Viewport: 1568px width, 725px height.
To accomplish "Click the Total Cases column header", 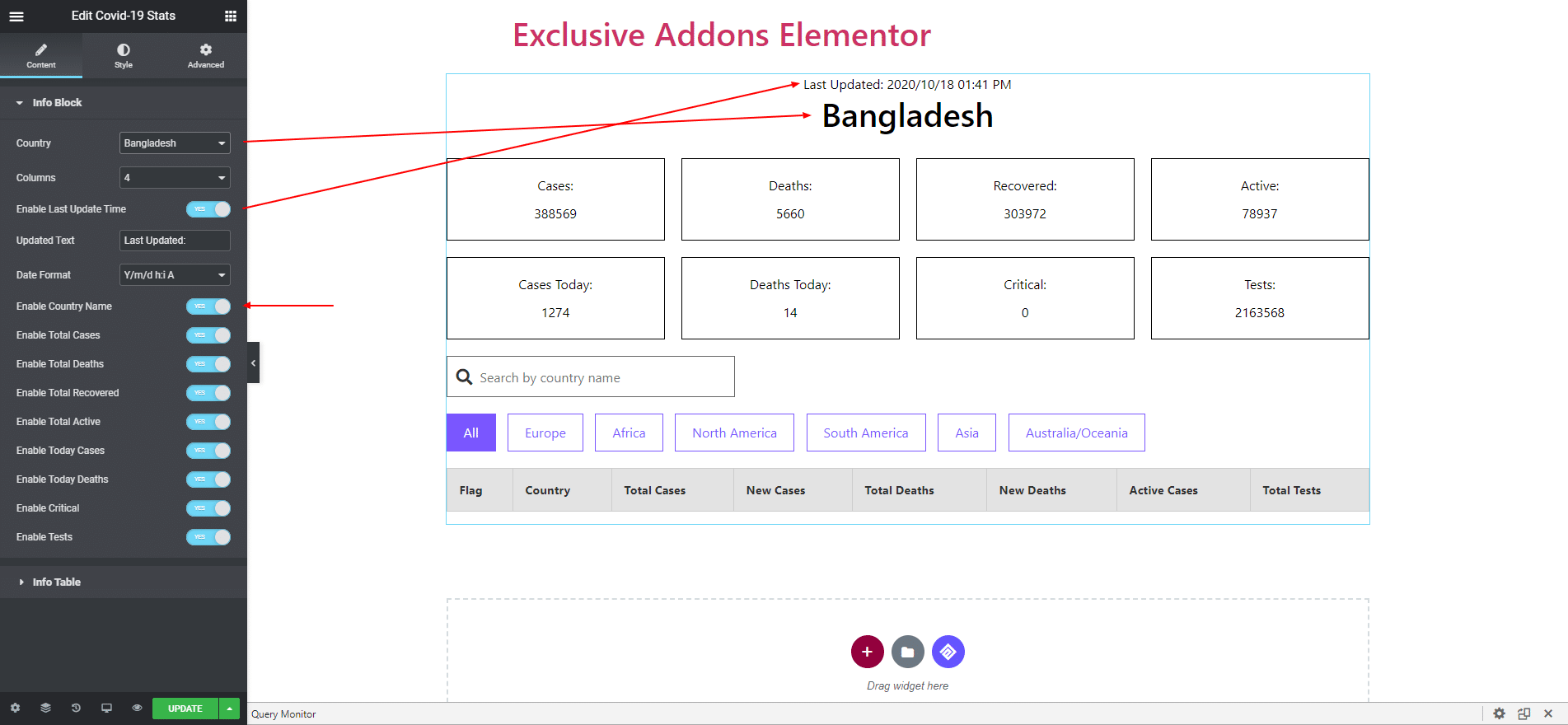I will [x=672, y=490].
